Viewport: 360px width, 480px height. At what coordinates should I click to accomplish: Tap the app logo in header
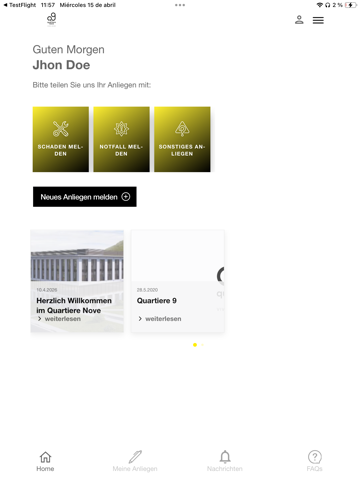tap(52, 19)
